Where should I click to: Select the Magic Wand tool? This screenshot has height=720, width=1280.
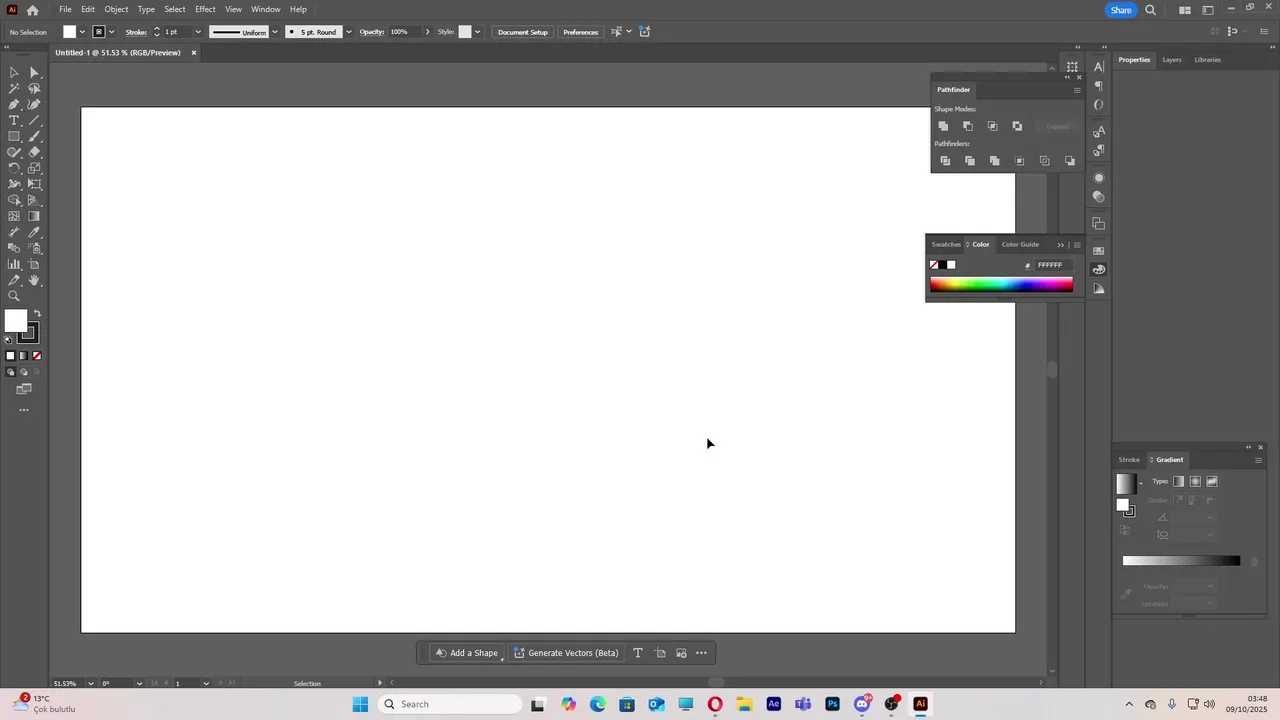[14, 88]
